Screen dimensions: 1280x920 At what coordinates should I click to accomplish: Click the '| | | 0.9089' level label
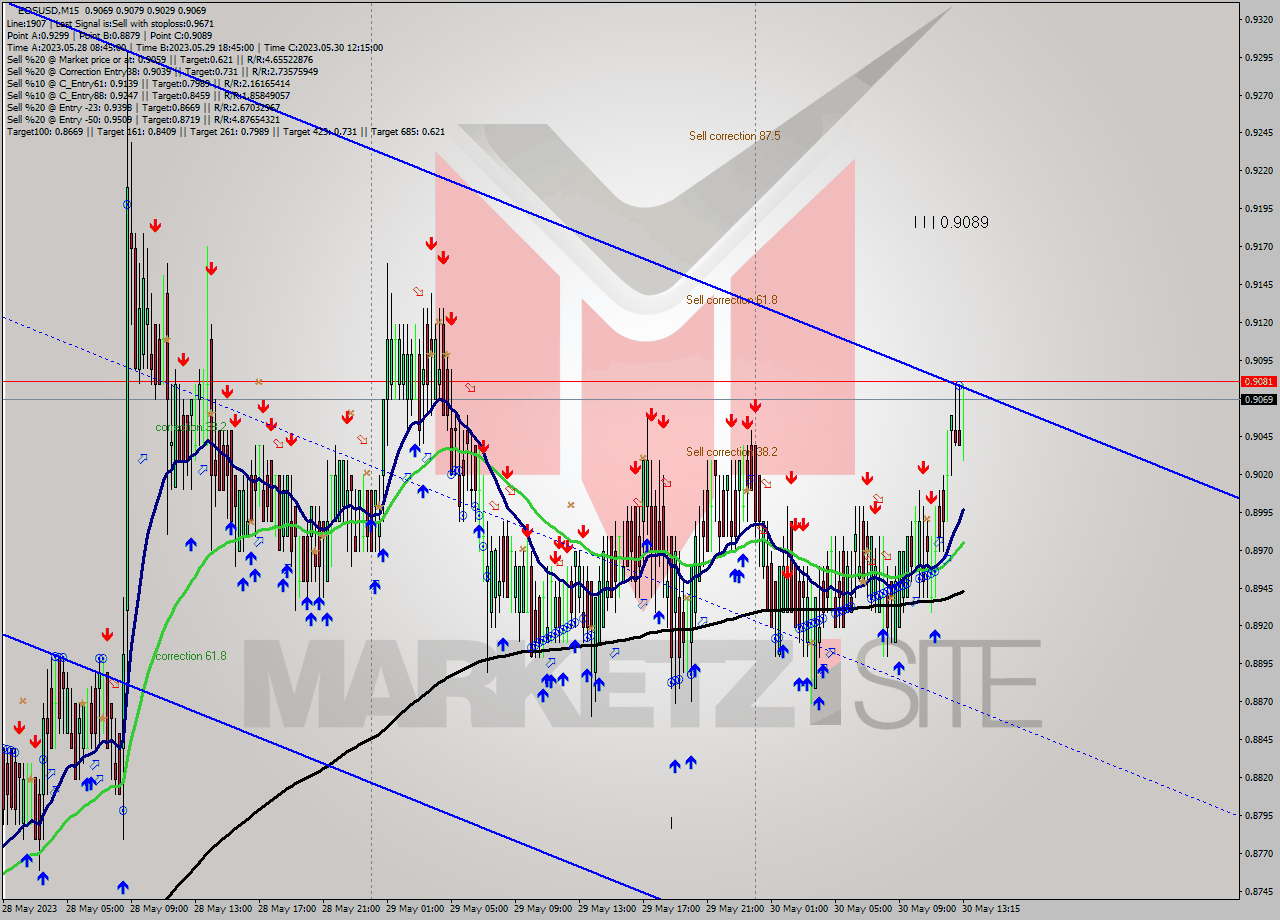click(x=951, y=222)
